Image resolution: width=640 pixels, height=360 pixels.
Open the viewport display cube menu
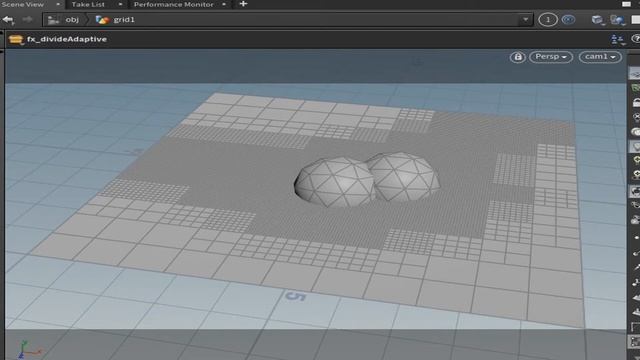click(598, 20)
